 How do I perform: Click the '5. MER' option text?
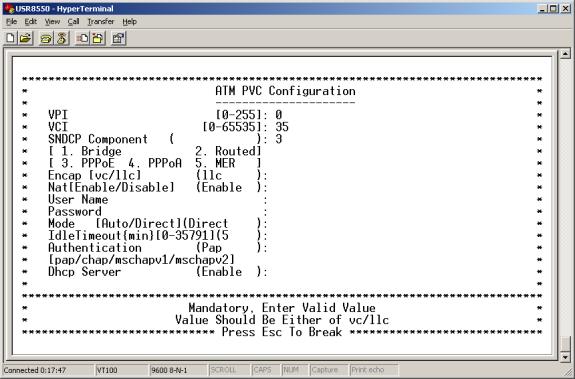tap(215, 163)
